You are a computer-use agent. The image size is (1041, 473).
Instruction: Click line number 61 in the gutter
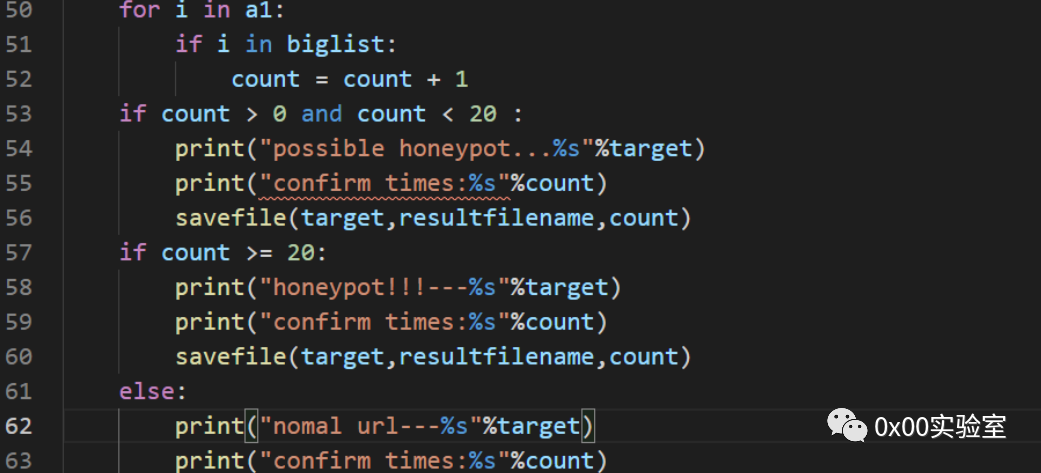pos(19,391)
